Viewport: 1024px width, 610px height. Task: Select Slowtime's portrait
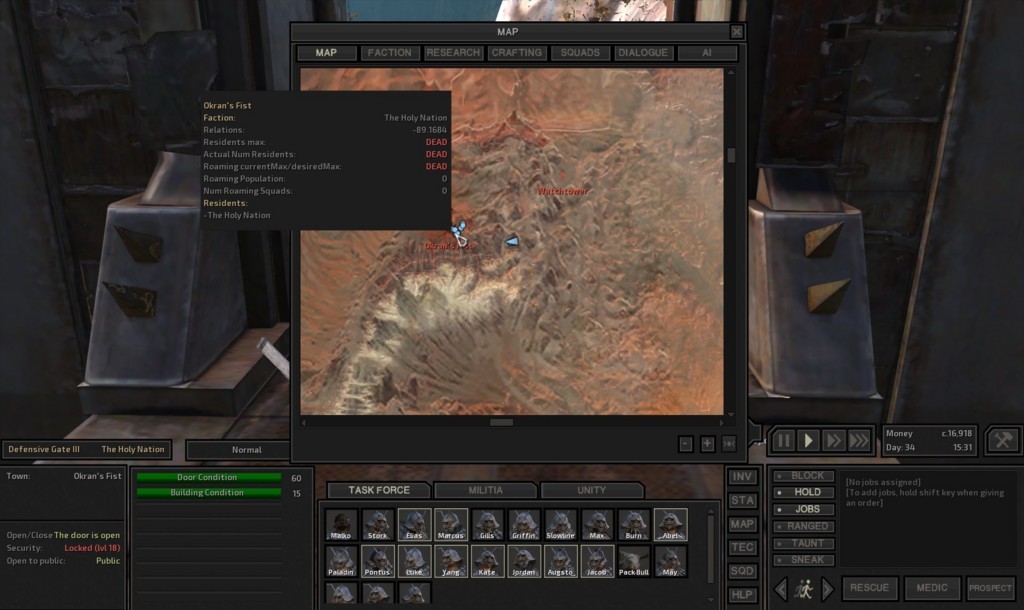click(560, 524)
